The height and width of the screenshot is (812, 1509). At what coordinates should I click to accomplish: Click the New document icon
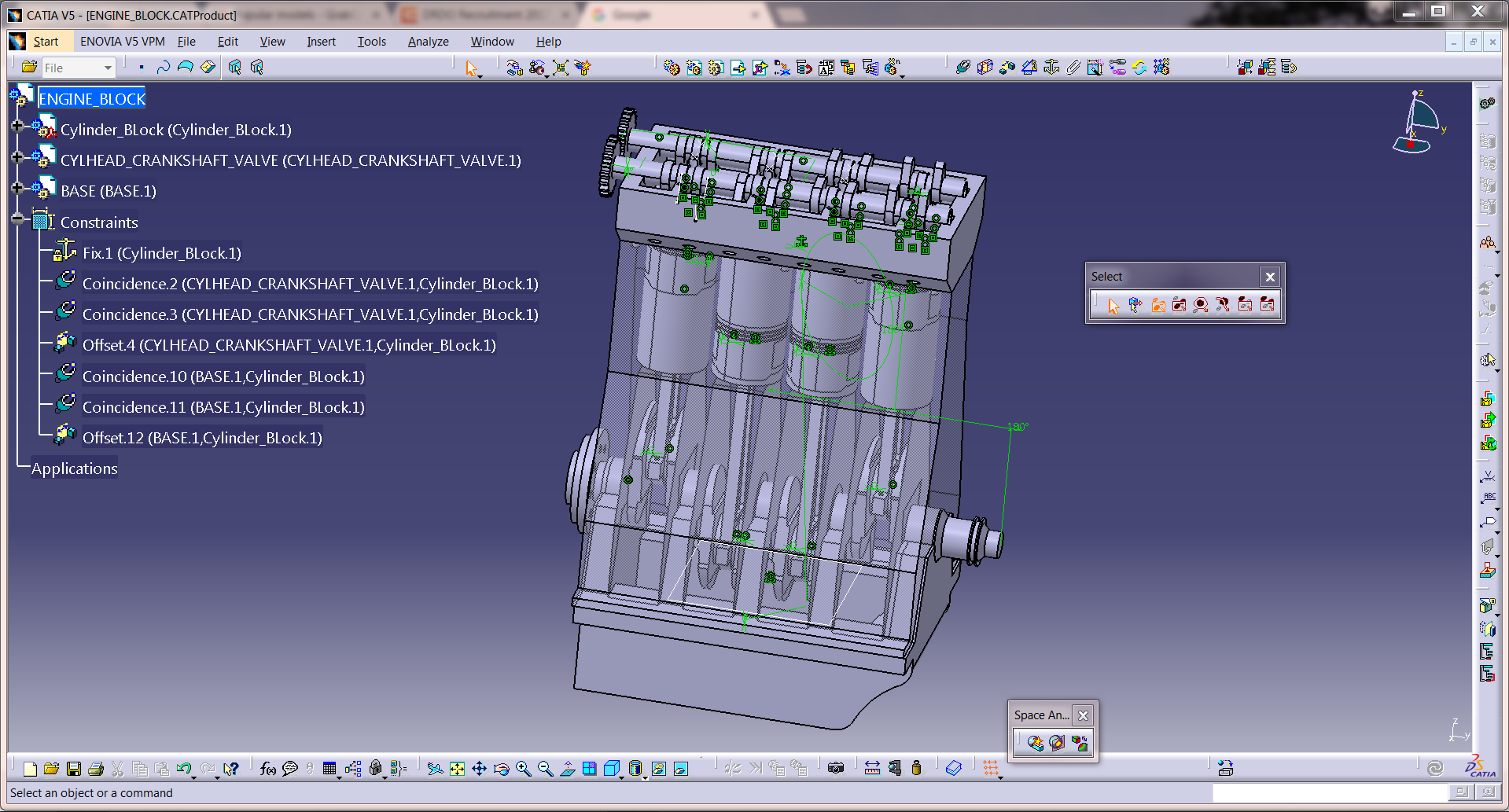click(x=30, y=769)
